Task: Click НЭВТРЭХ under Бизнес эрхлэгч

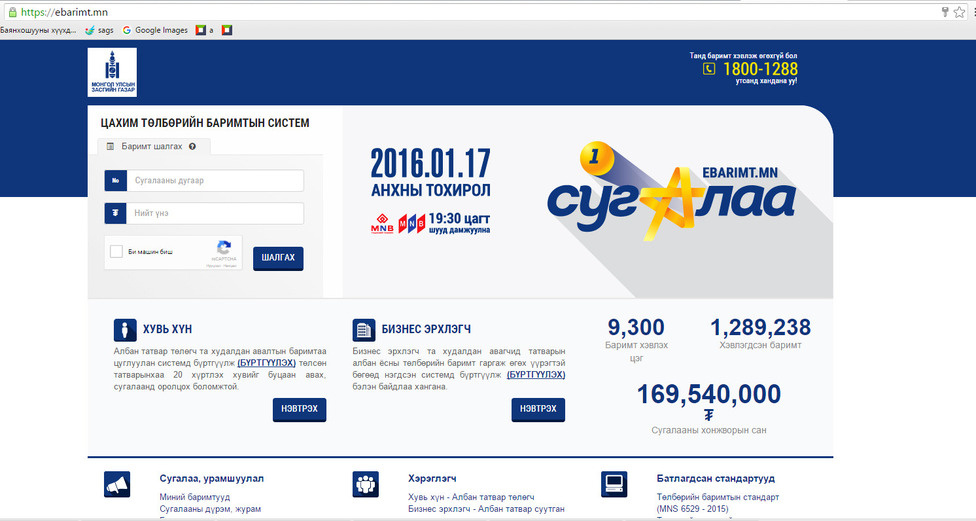Action: pyautogui.click(x=538, y=410)
